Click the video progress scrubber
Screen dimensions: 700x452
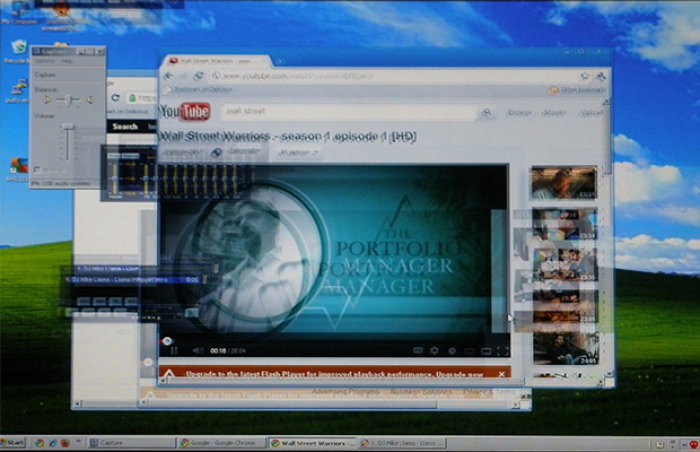[167, 342]
